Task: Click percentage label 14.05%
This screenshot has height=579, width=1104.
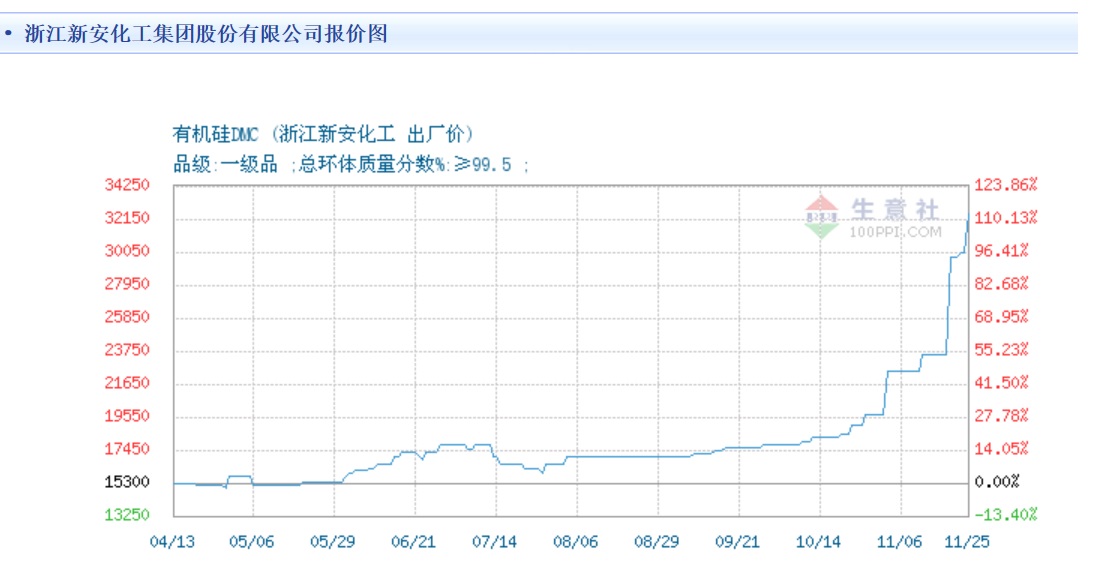Action: click(x=1001, y=449)
